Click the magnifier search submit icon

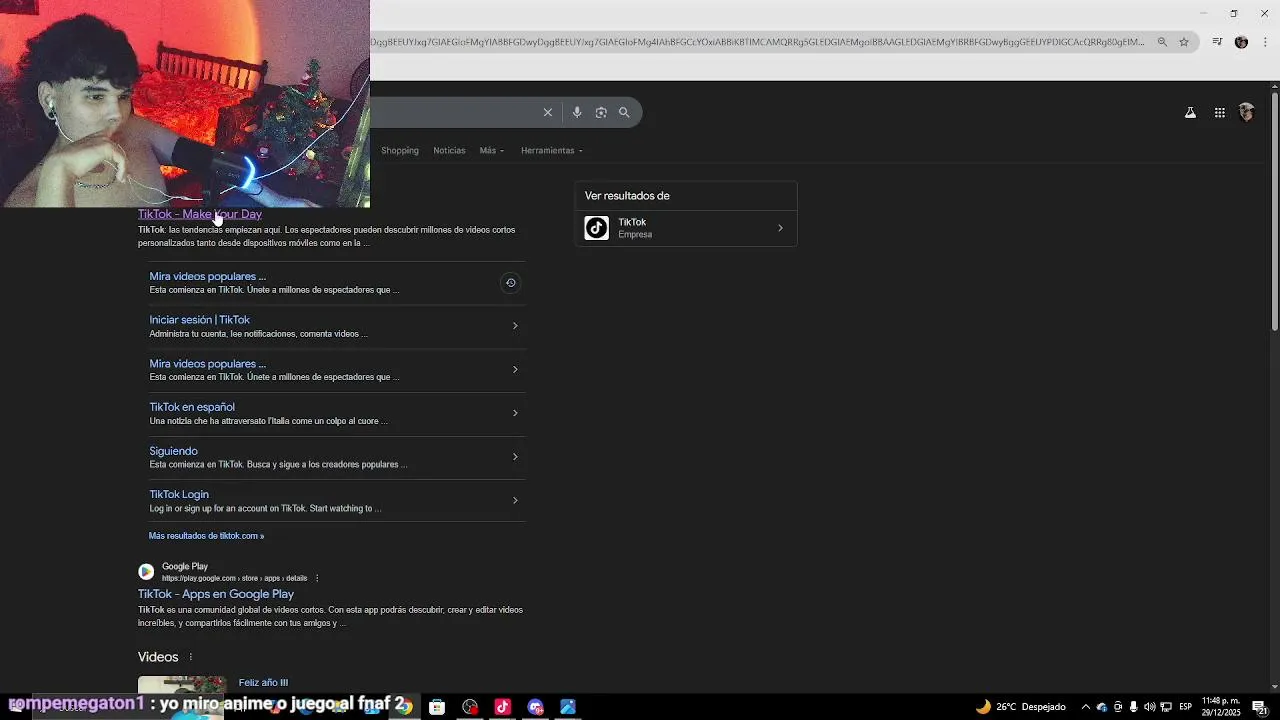click(x=624, y=113)
